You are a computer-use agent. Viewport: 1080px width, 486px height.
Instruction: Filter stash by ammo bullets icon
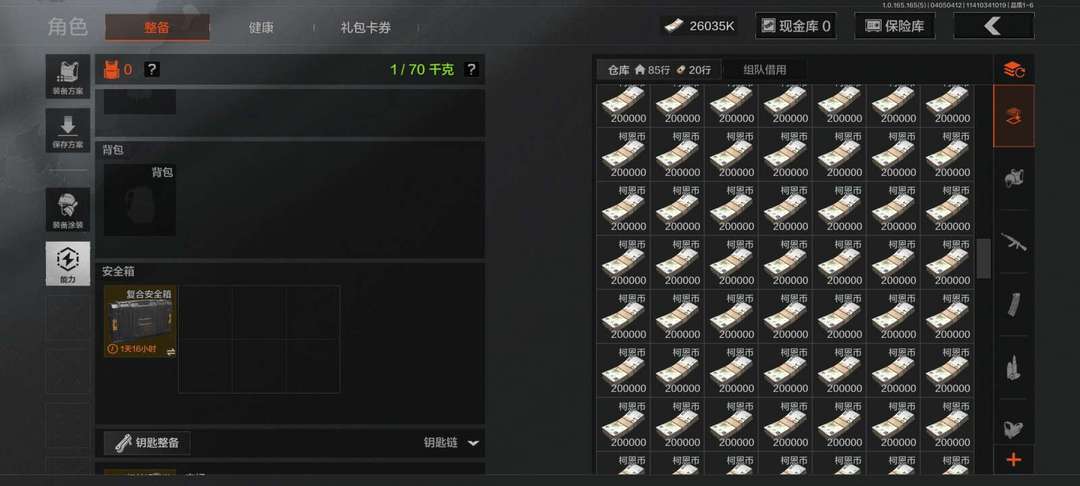pyautogui.click(x=1013, y=367)
